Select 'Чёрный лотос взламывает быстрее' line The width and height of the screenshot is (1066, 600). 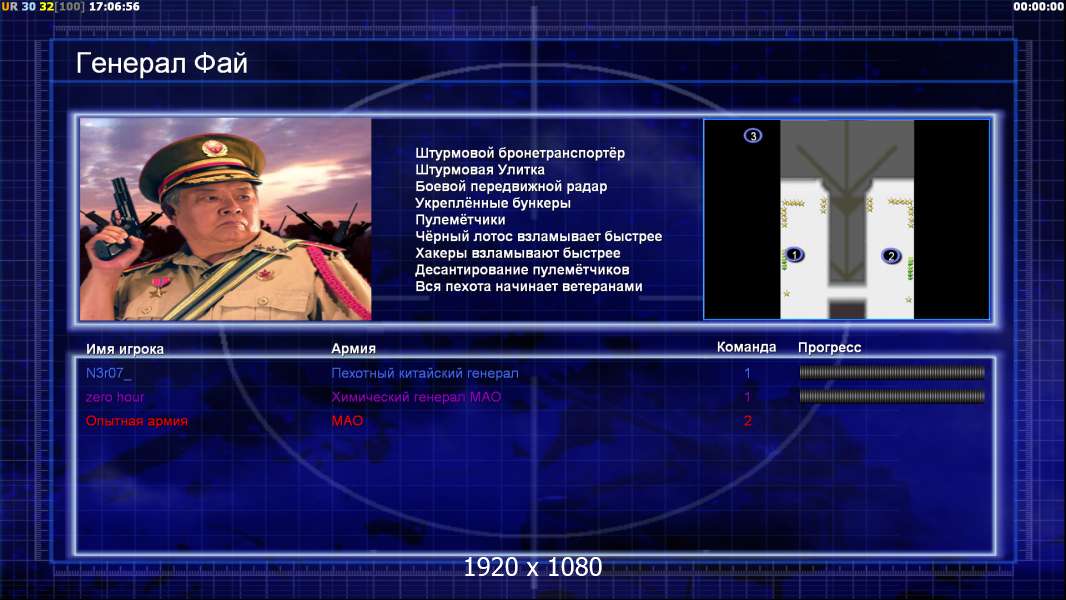click(538, 236)
